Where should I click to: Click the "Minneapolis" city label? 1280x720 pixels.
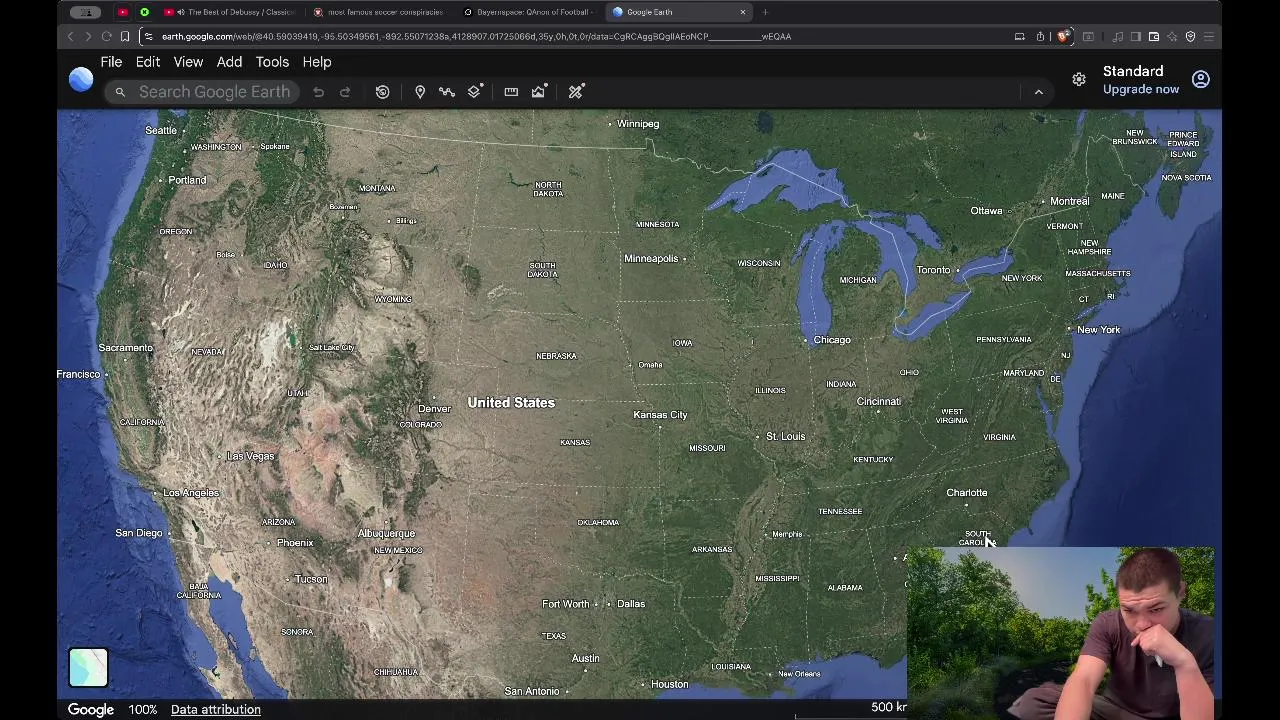tap(651, 259)
